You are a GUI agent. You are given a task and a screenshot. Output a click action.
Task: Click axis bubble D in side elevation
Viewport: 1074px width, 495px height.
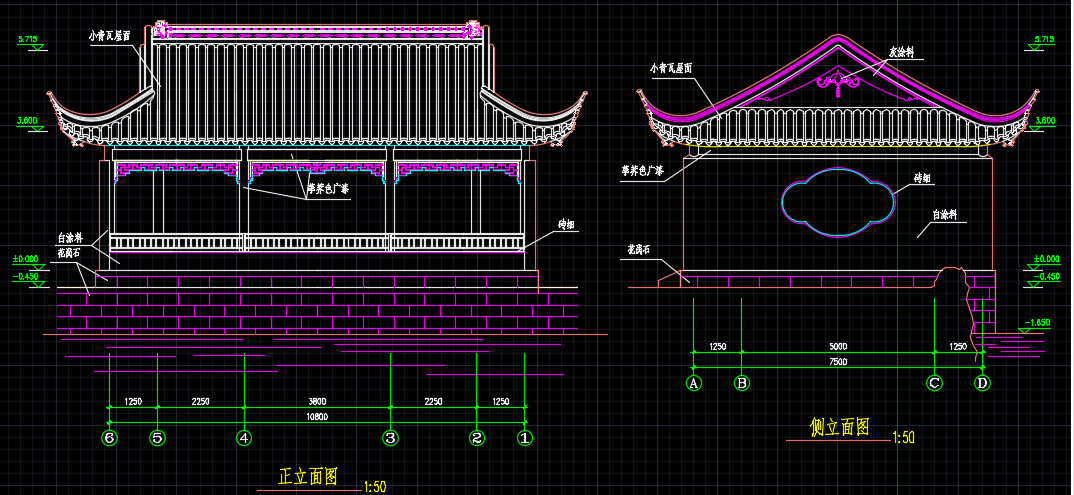[982, 383]
